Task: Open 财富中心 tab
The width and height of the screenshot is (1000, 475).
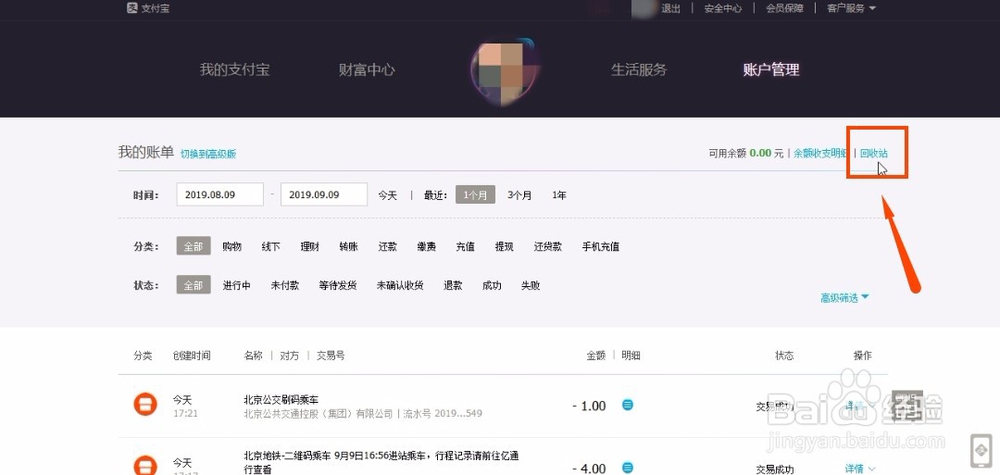Action: click(367, 69)
